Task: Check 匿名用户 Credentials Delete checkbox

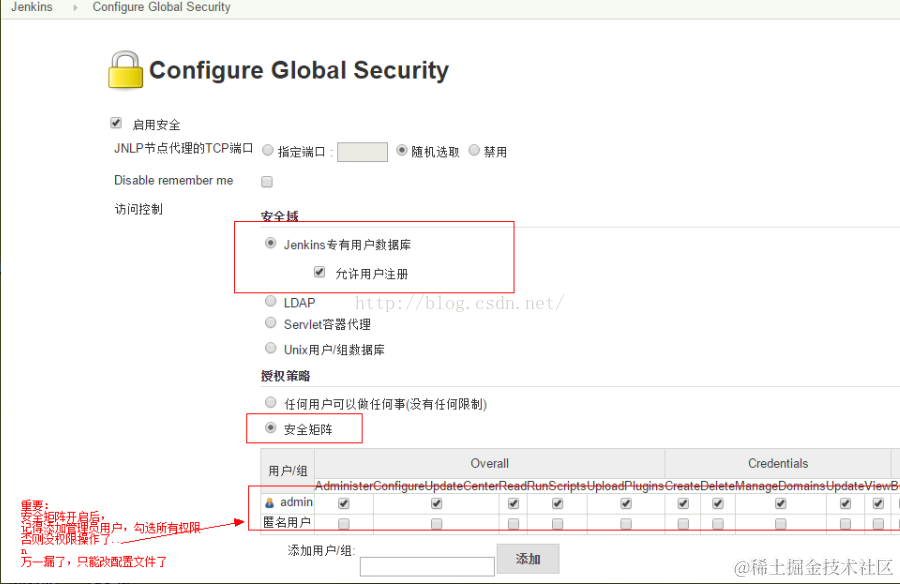Action: click(717, 524)
